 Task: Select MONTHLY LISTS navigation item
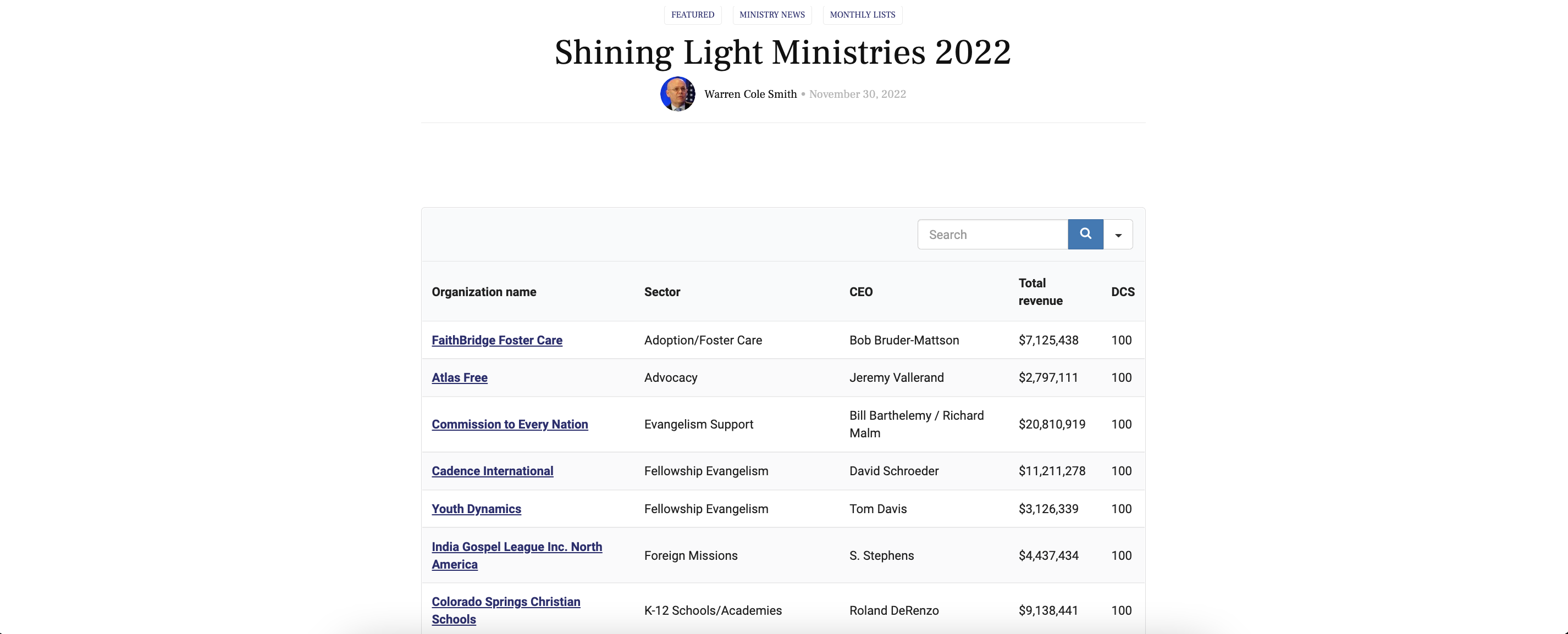pos(862,15)
